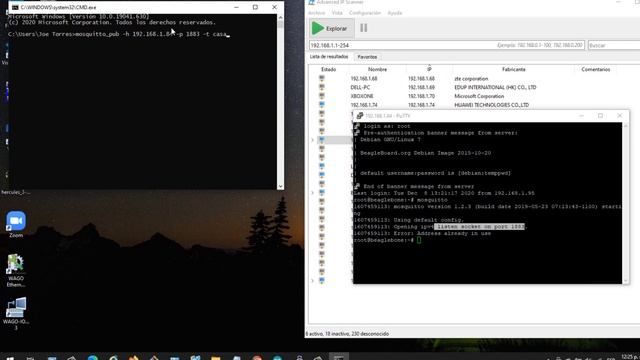
Task: Click the scanner status bar device count text
Action: [347, 334]
